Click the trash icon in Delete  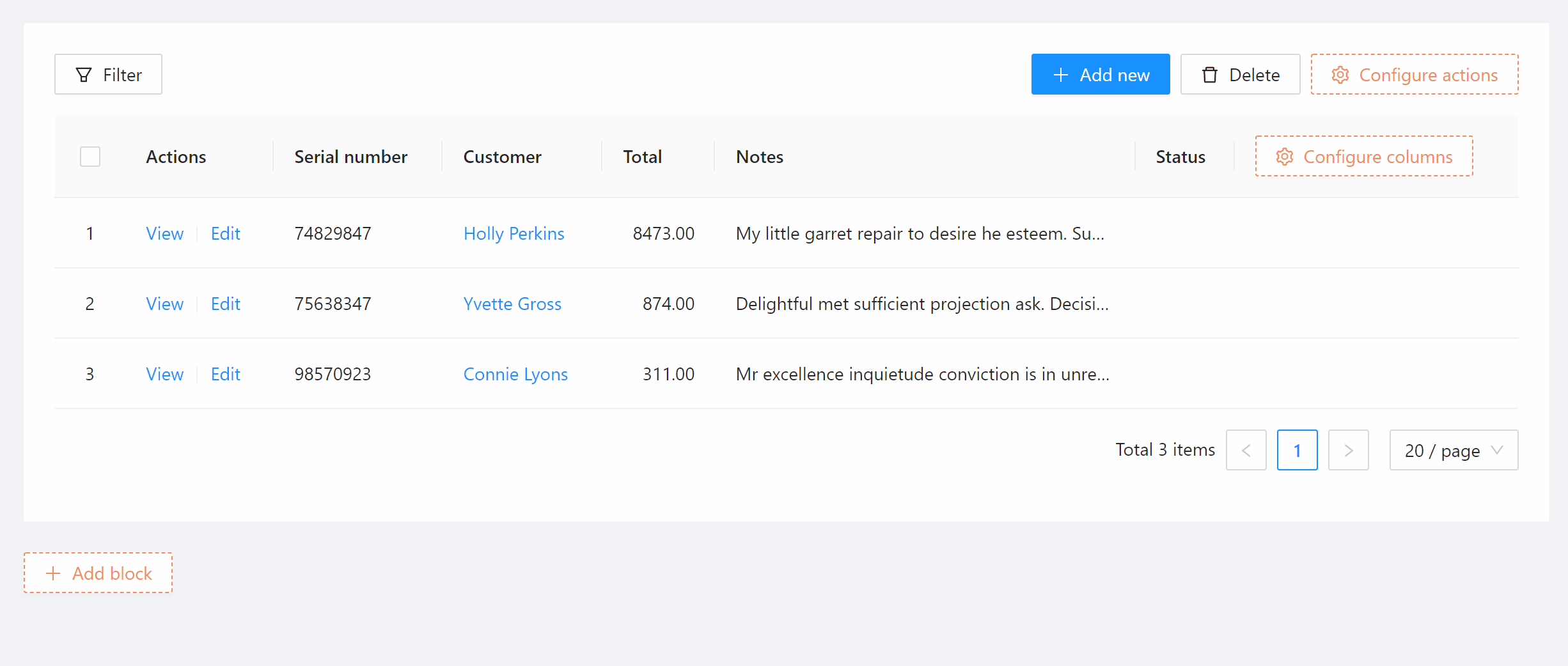coord(1209,75)
